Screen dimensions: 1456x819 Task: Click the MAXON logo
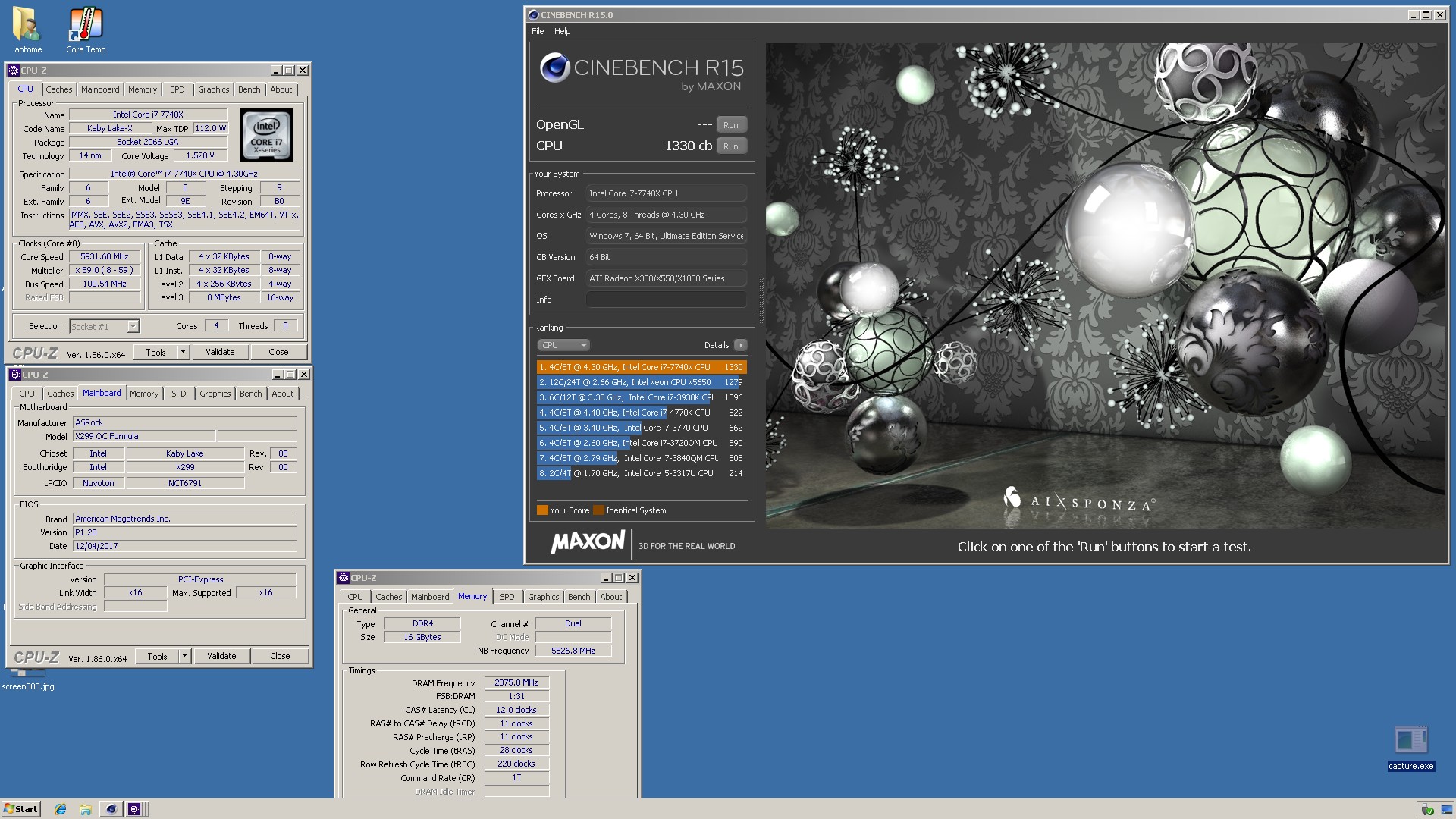tap(588, 542)
